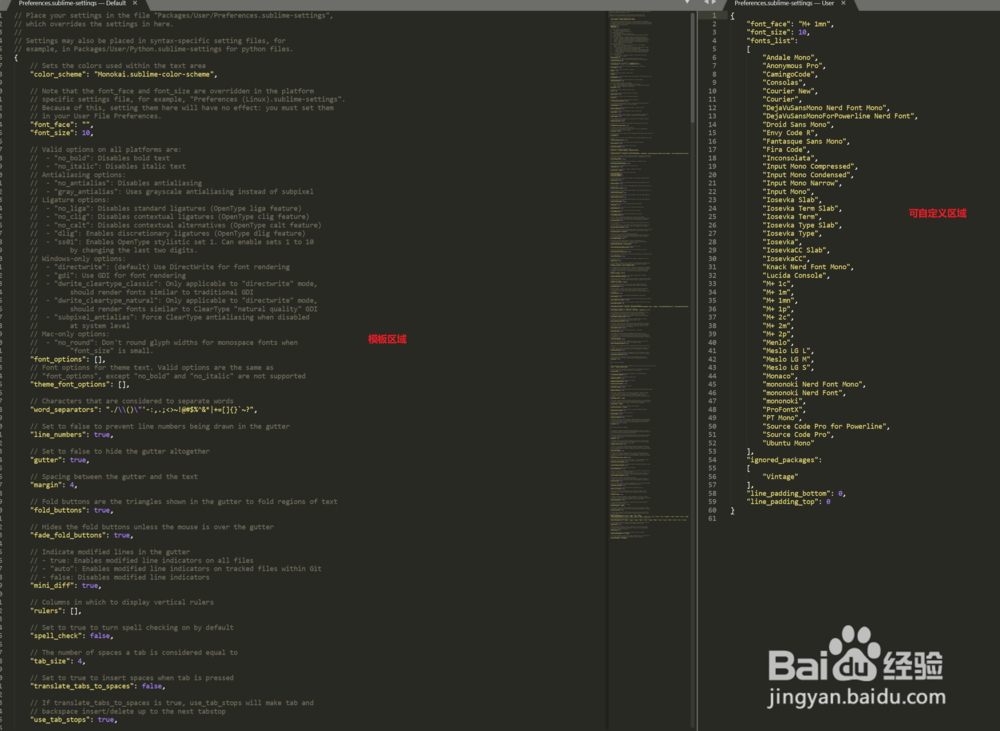The height and width of the screenshot is (731, 1000).
Task: Click the "mini_diff": true line
Action: (66, 586)
